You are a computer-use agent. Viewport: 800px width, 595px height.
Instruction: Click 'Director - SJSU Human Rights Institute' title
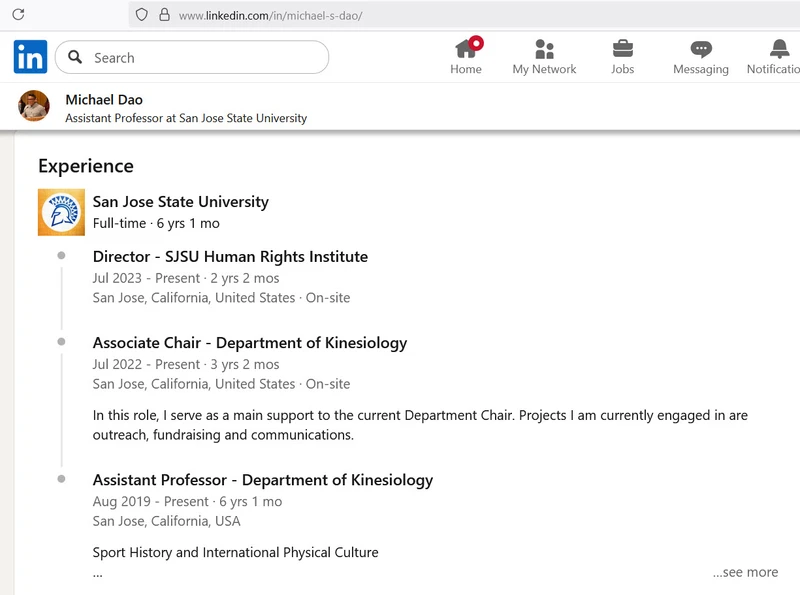coord(230,257)
